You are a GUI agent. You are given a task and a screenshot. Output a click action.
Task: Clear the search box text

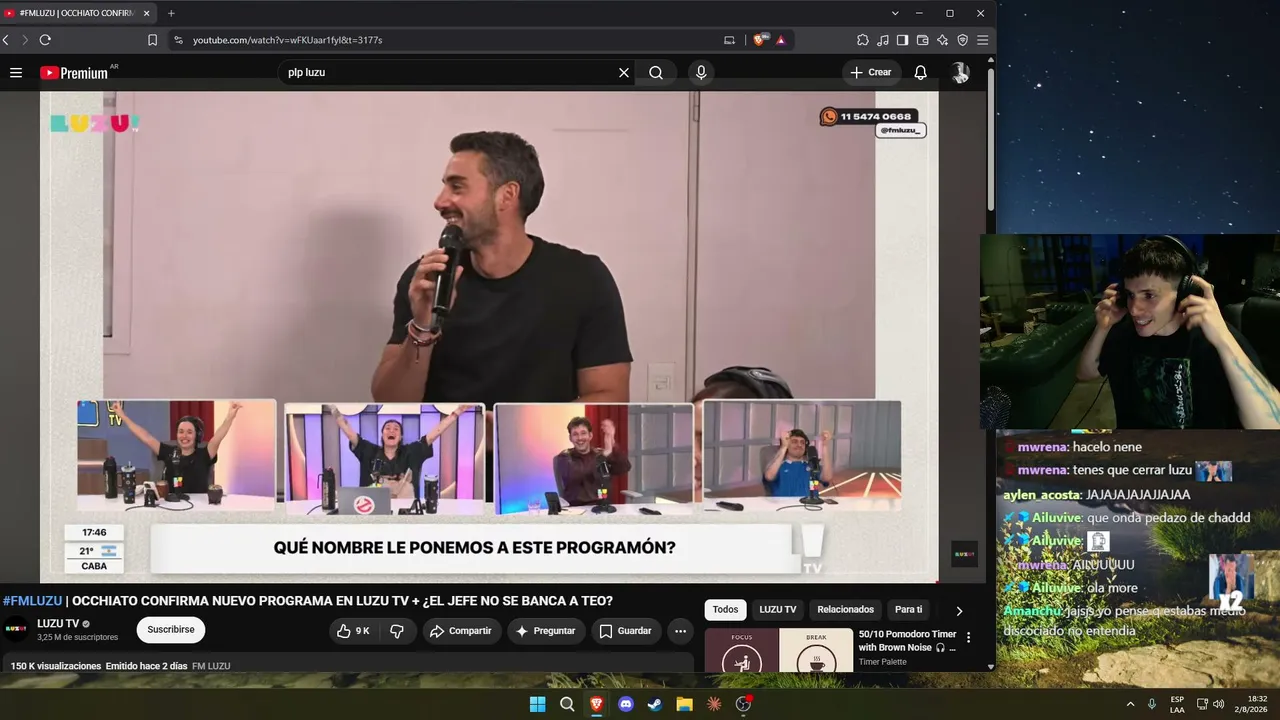(x=624, y=72)
